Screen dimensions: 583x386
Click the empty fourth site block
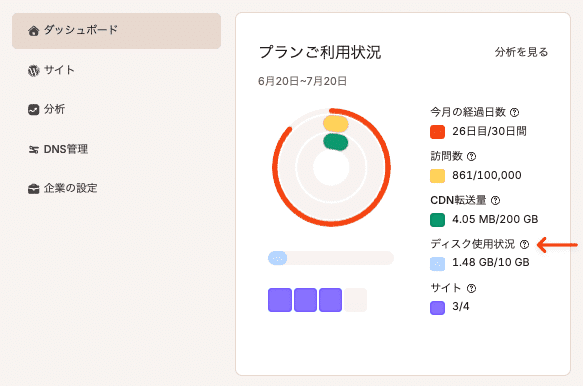[x=355, y=300]
